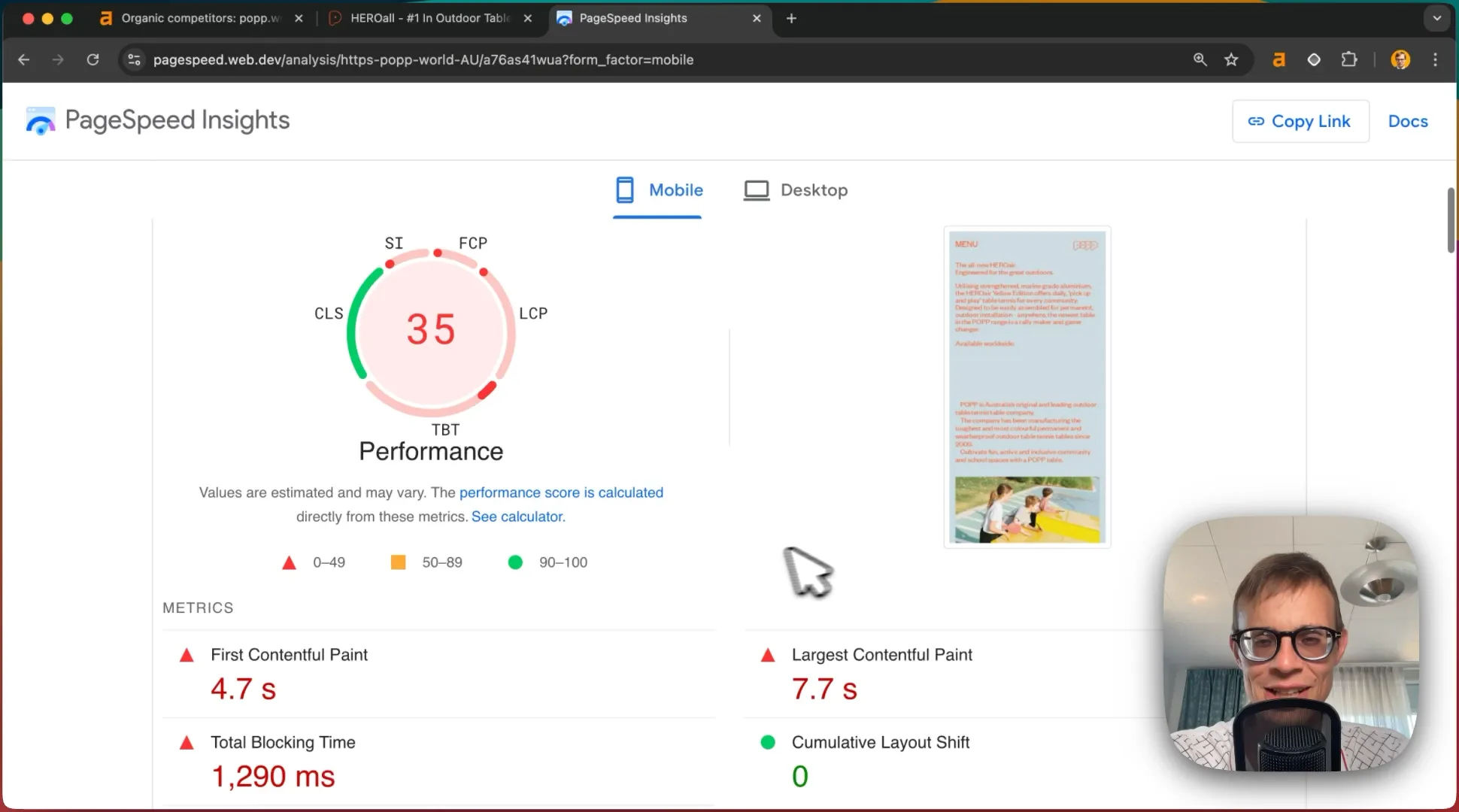Click the Chrome profile avatar icon

pos(1400,59)
